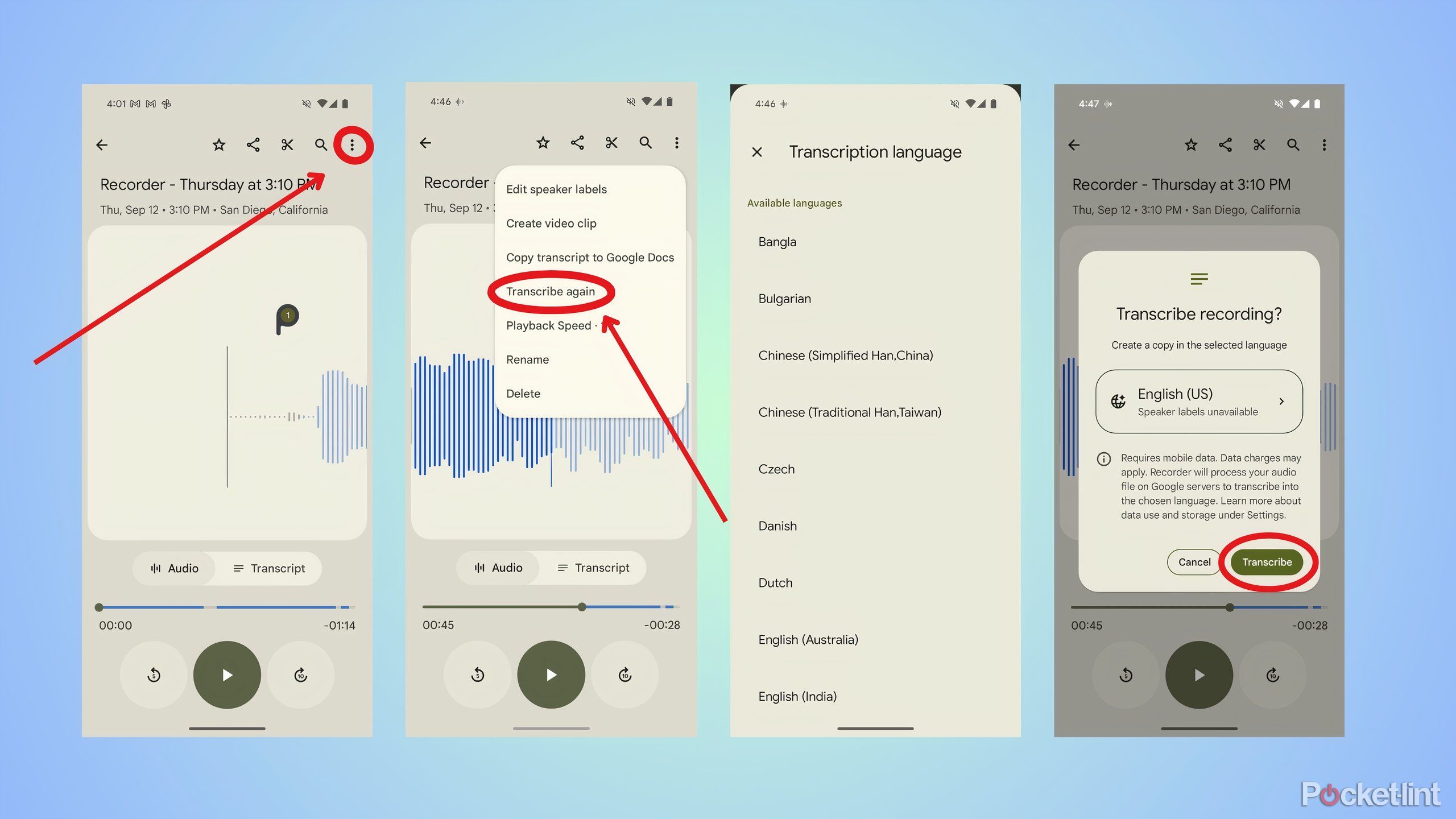The height and width of the screenshot is (819, 1456).
Task: Select English (US) language option
Action: (x=1198, y=400)
